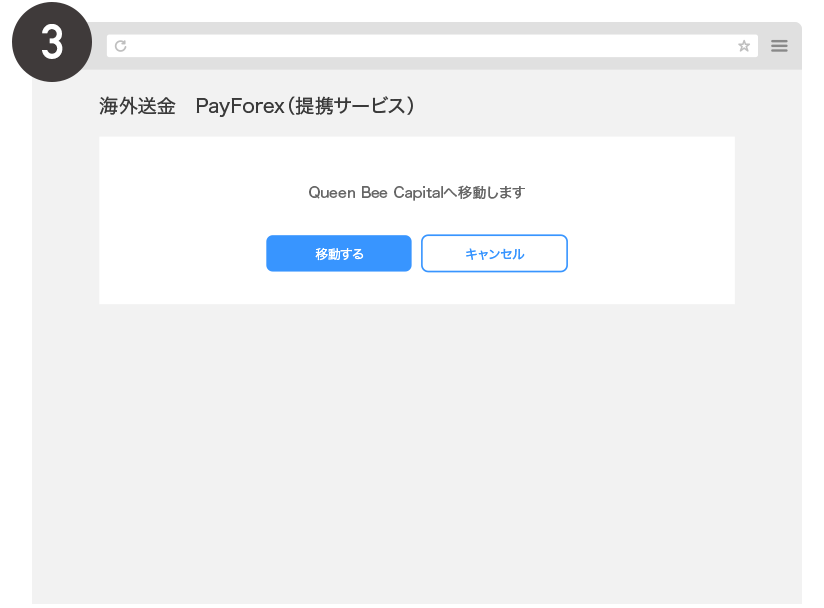Image resolution: width=824 pixels, height=608 pixels.
Task: Click the blue 移動する button
Action: (x=338, y=253)
